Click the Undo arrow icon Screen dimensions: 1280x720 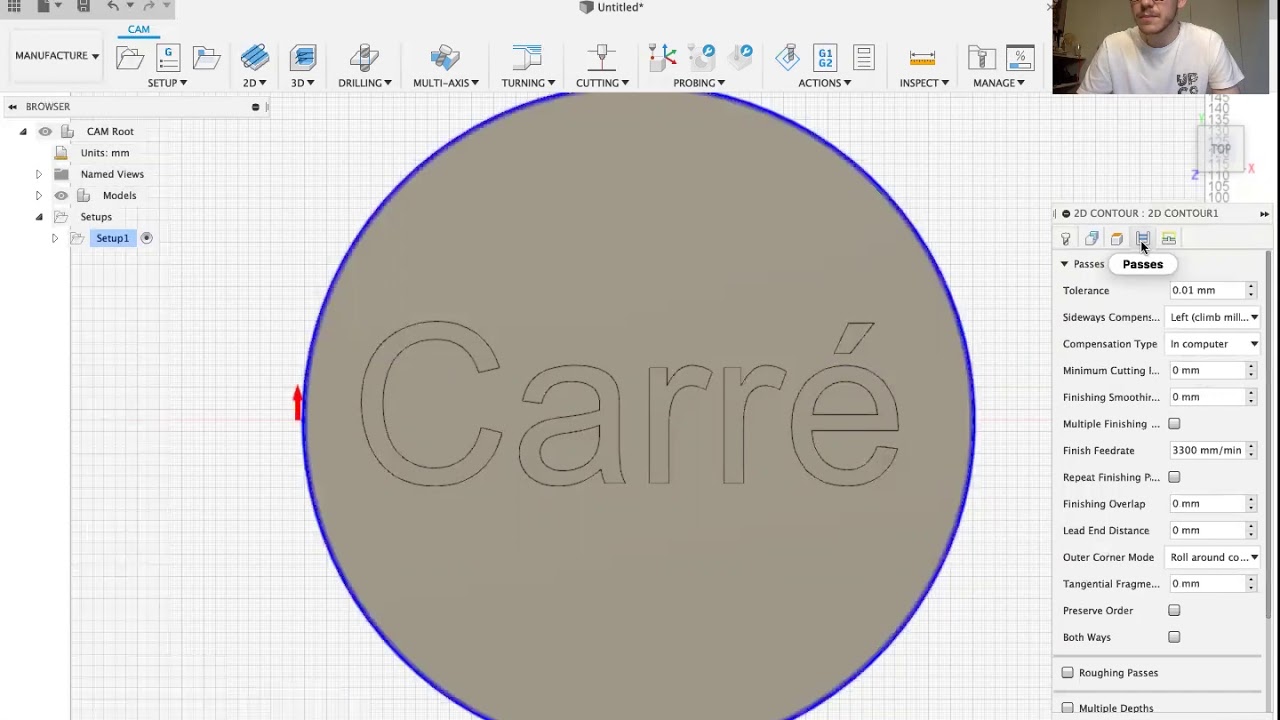click(x=113, y=6)
